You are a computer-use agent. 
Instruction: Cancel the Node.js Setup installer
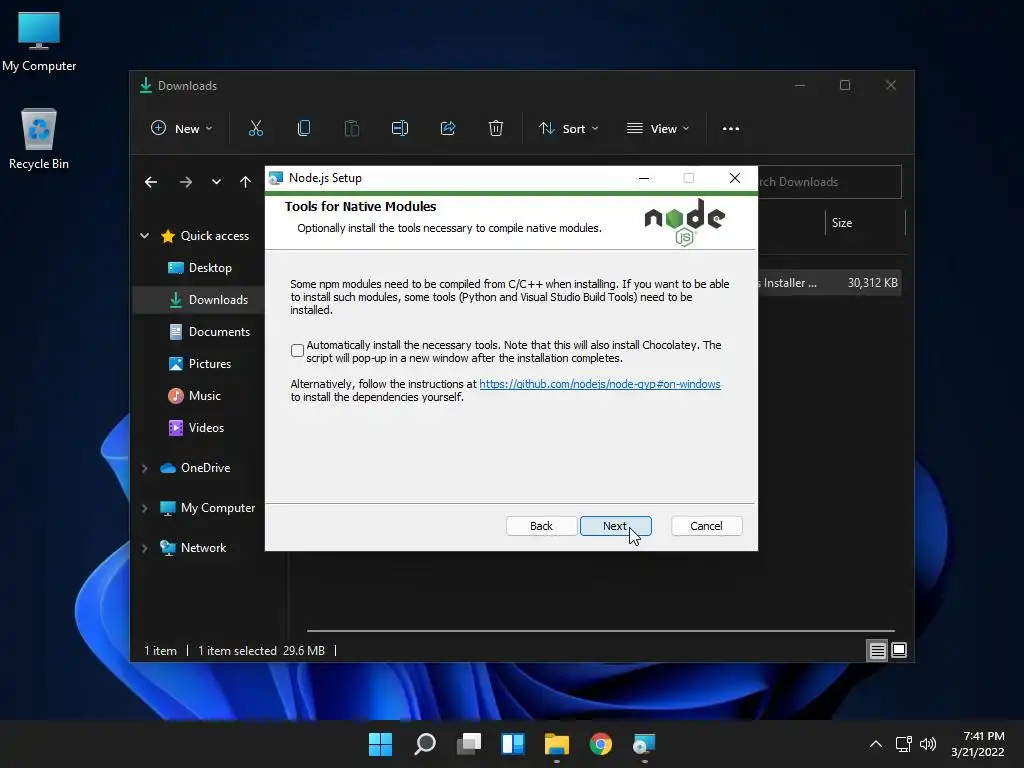click(706, 526)
